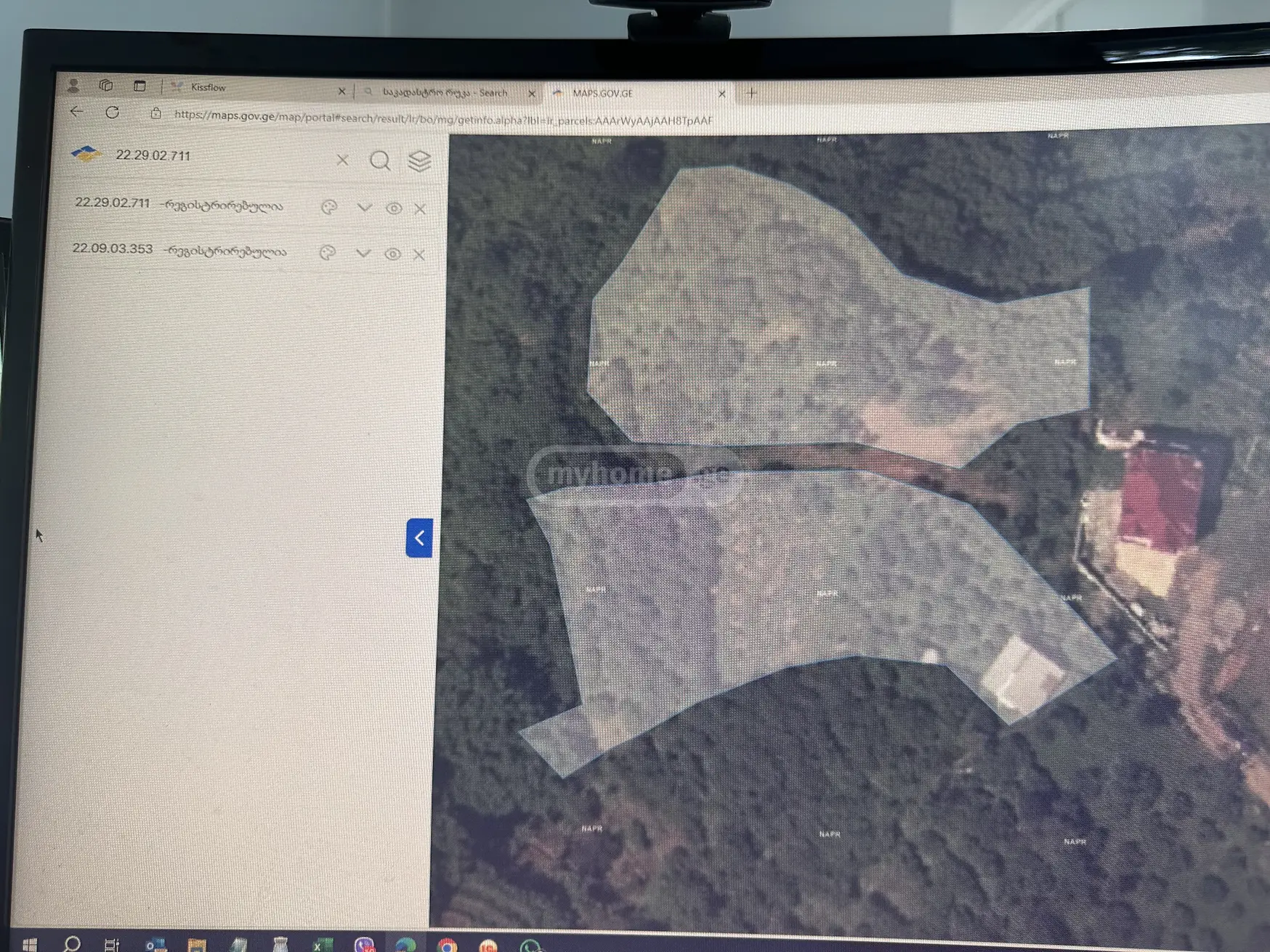Expand details for parcel 22.29.02.711
Screen dimensions: 1270x952
[364, 208]
